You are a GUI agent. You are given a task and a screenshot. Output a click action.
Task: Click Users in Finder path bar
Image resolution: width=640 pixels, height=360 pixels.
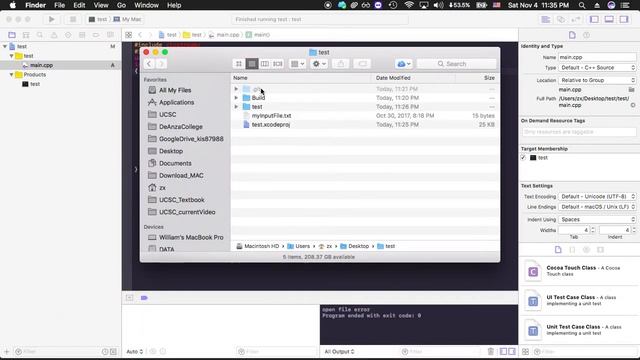298,246
